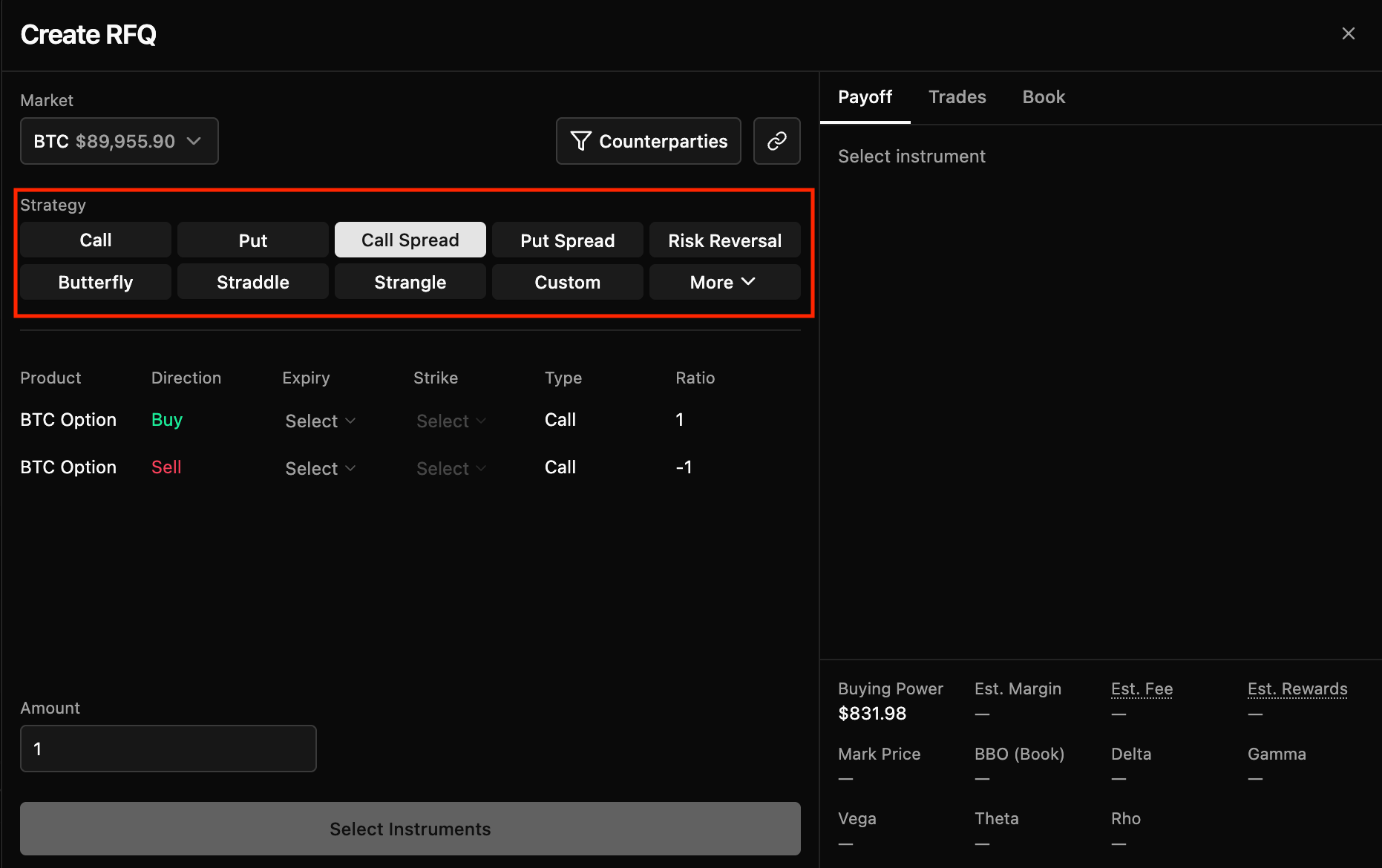Select the Put strategy
The width and height of the screenshot is (1382, 868).
point(253,240)
